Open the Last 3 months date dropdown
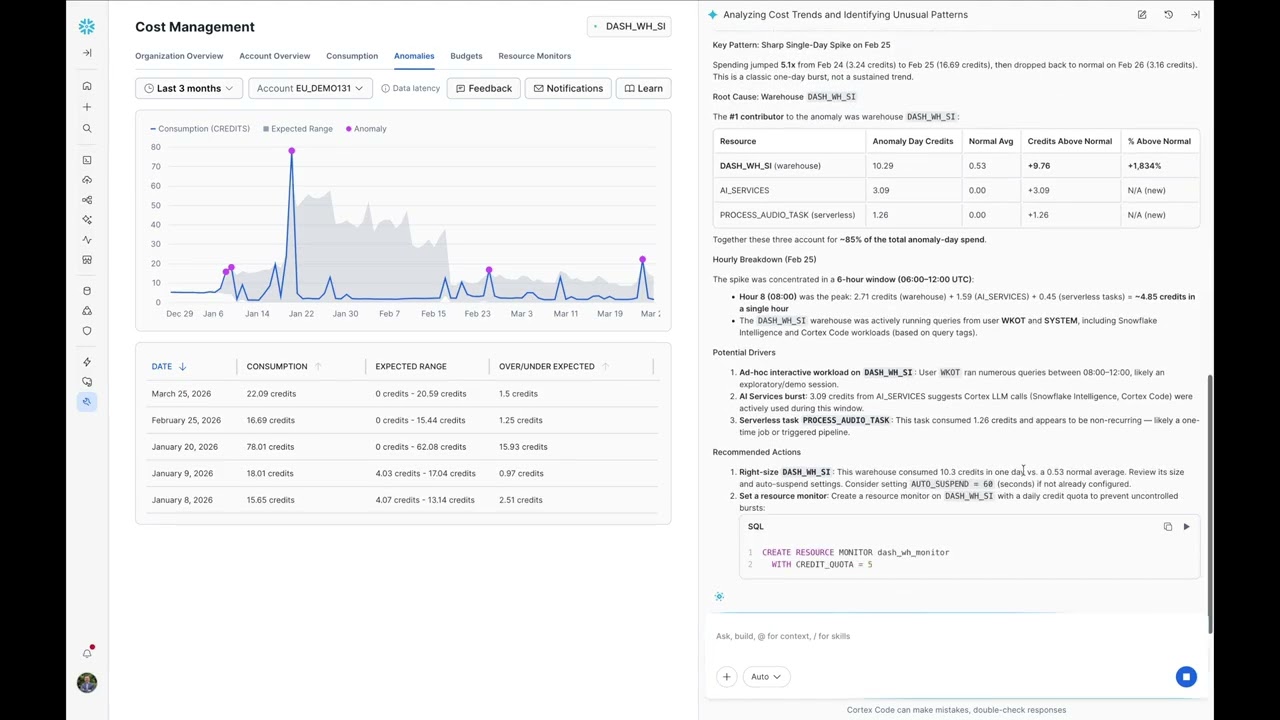This screenshot has width=1280, height=720. pyautogui.click(x=189, y=88)
